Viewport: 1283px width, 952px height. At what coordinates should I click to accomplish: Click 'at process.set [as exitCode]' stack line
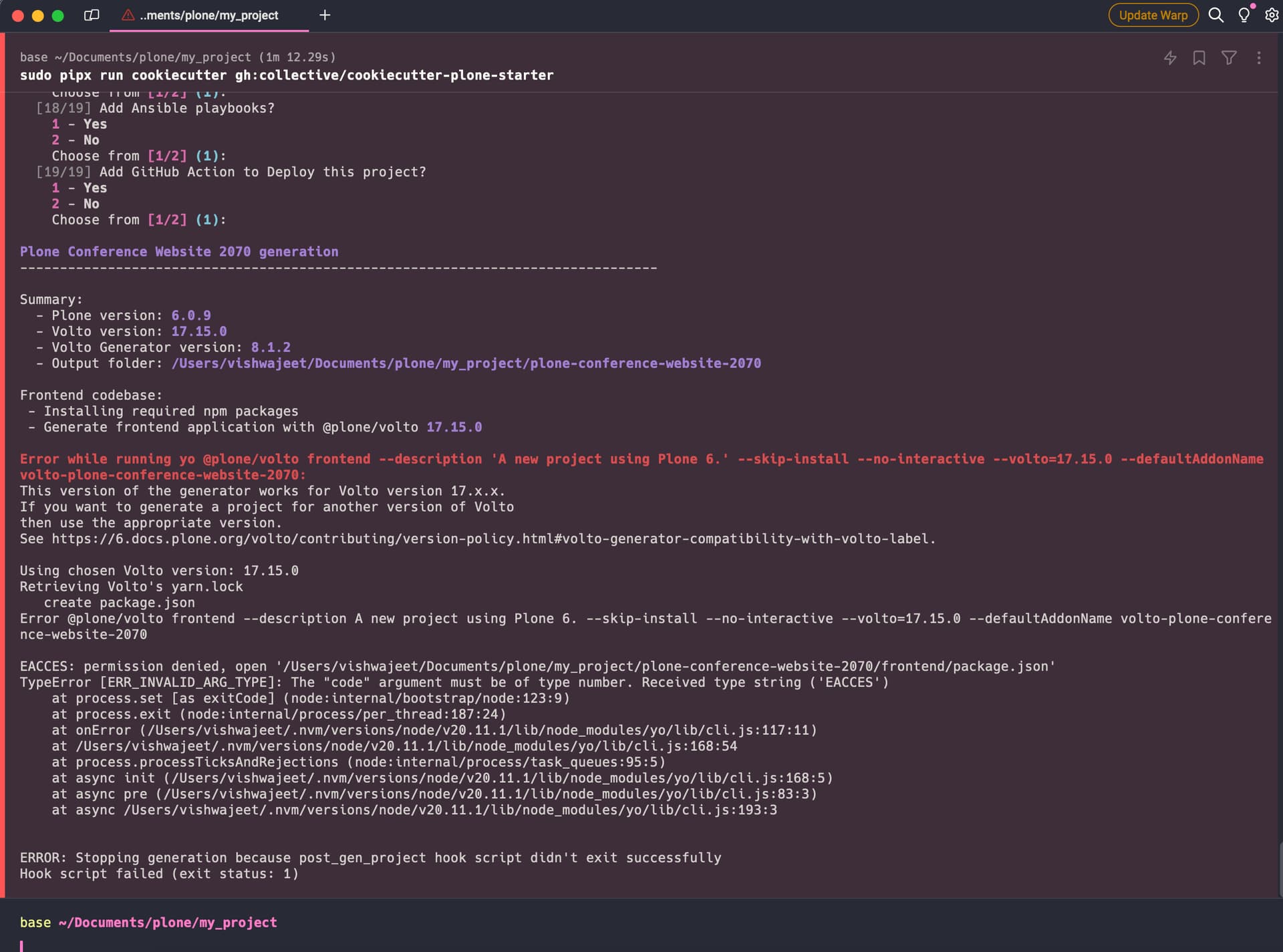point(311,699)
